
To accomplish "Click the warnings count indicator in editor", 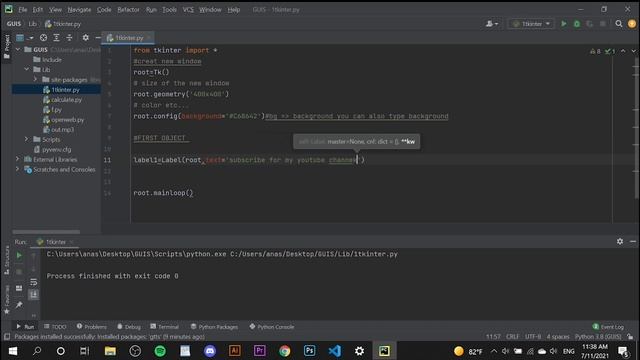I will (x=595, y=51).
